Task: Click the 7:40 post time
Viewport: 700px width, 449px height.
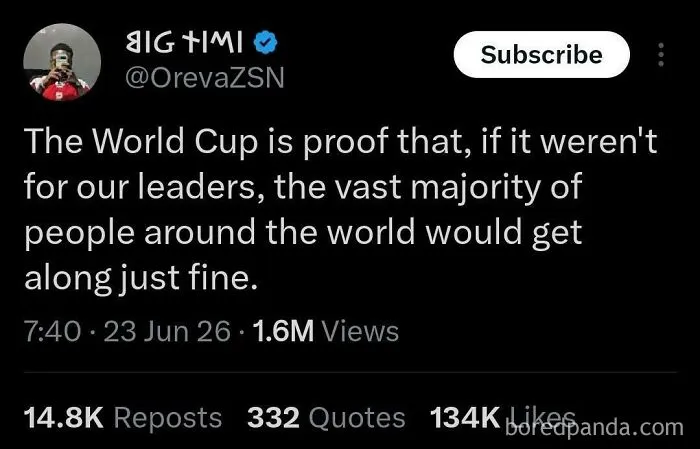Action: 53,332
